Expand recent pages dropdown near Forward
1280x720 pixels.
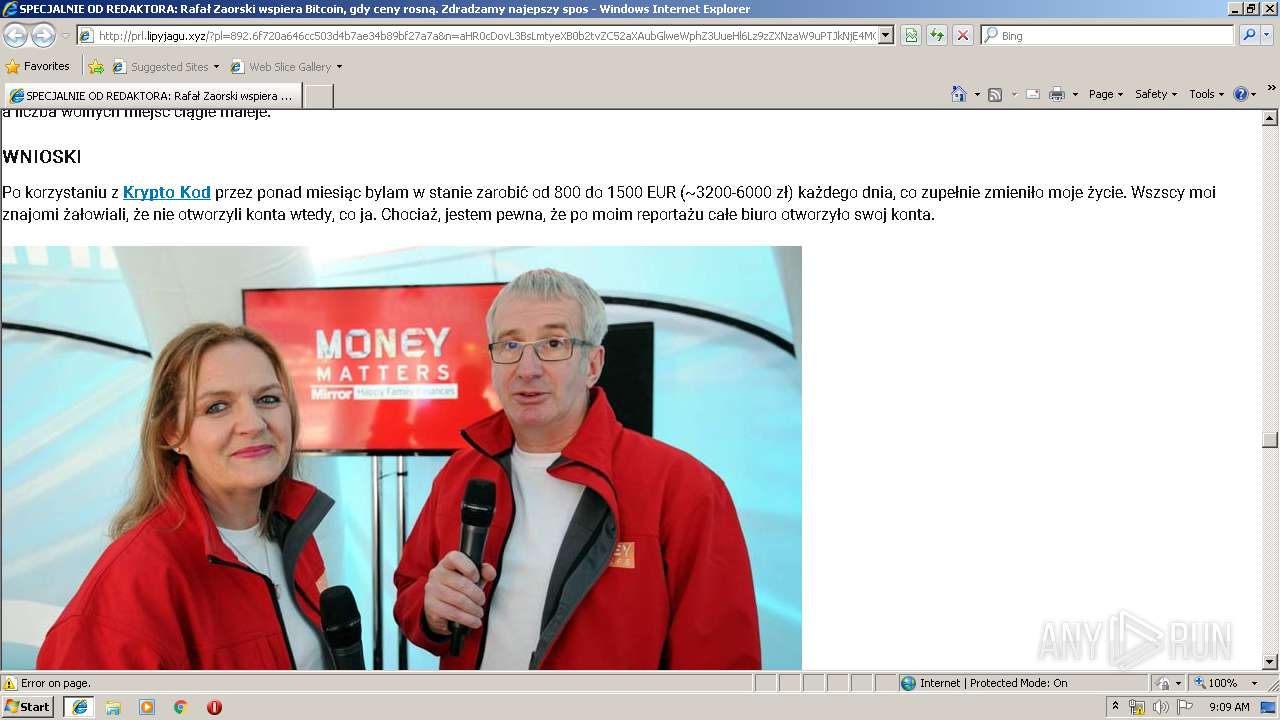[x=65, y=35]
